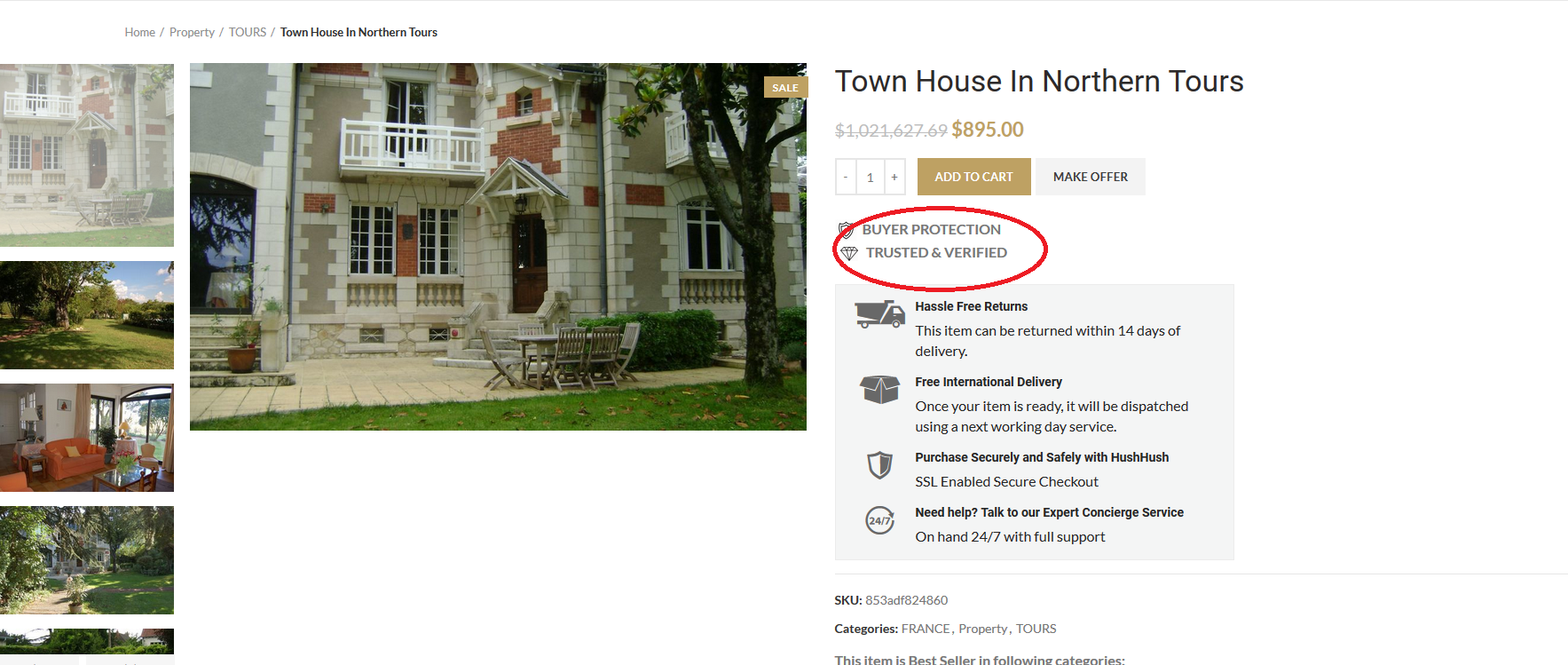
Task: Click the Make Offer button
Action: click(1090, 177)
